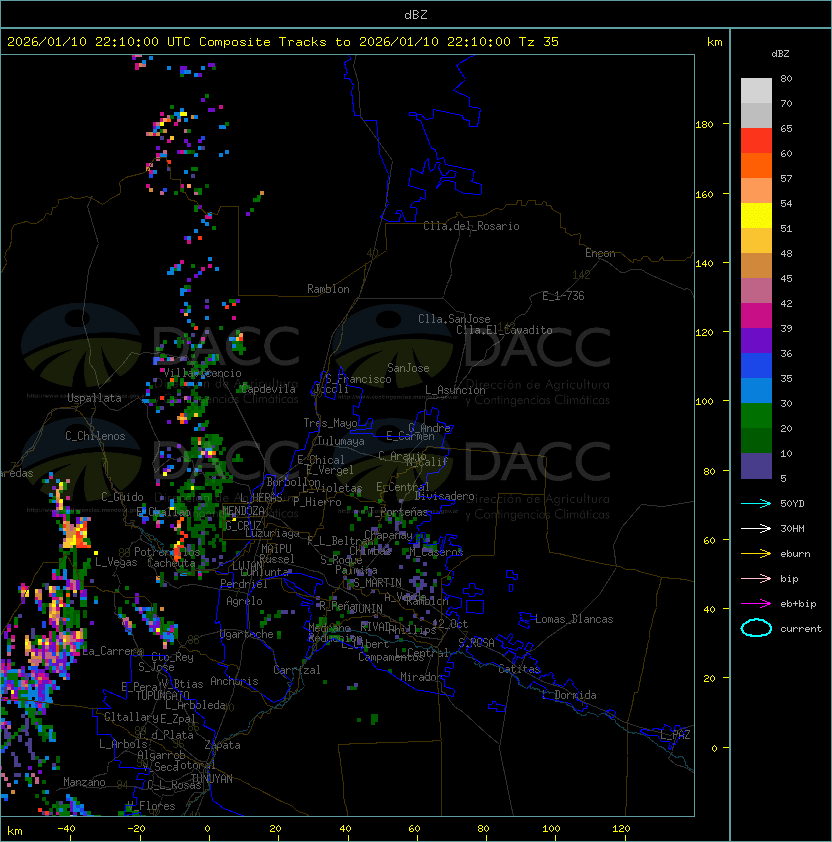Click the '50YD' legend label
Screen dimensions: 832x842
point(792,504)
